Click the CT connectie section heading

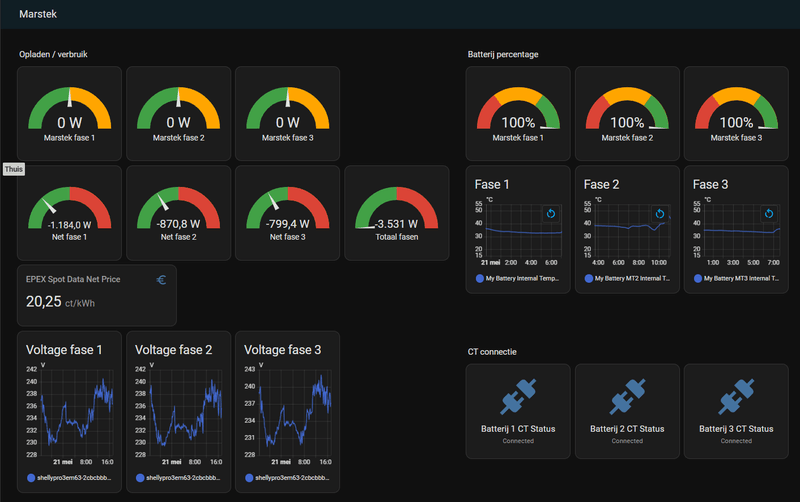(492, 352)
